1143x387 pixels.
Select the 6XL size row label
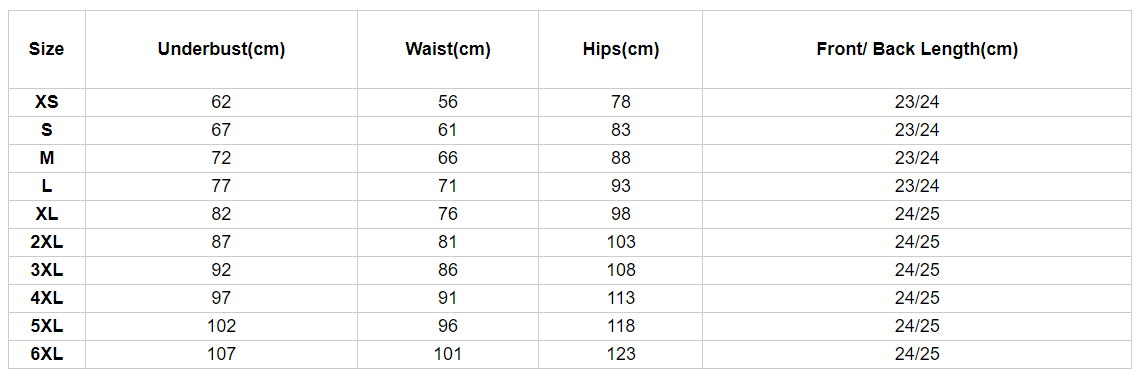pos(47,355)
